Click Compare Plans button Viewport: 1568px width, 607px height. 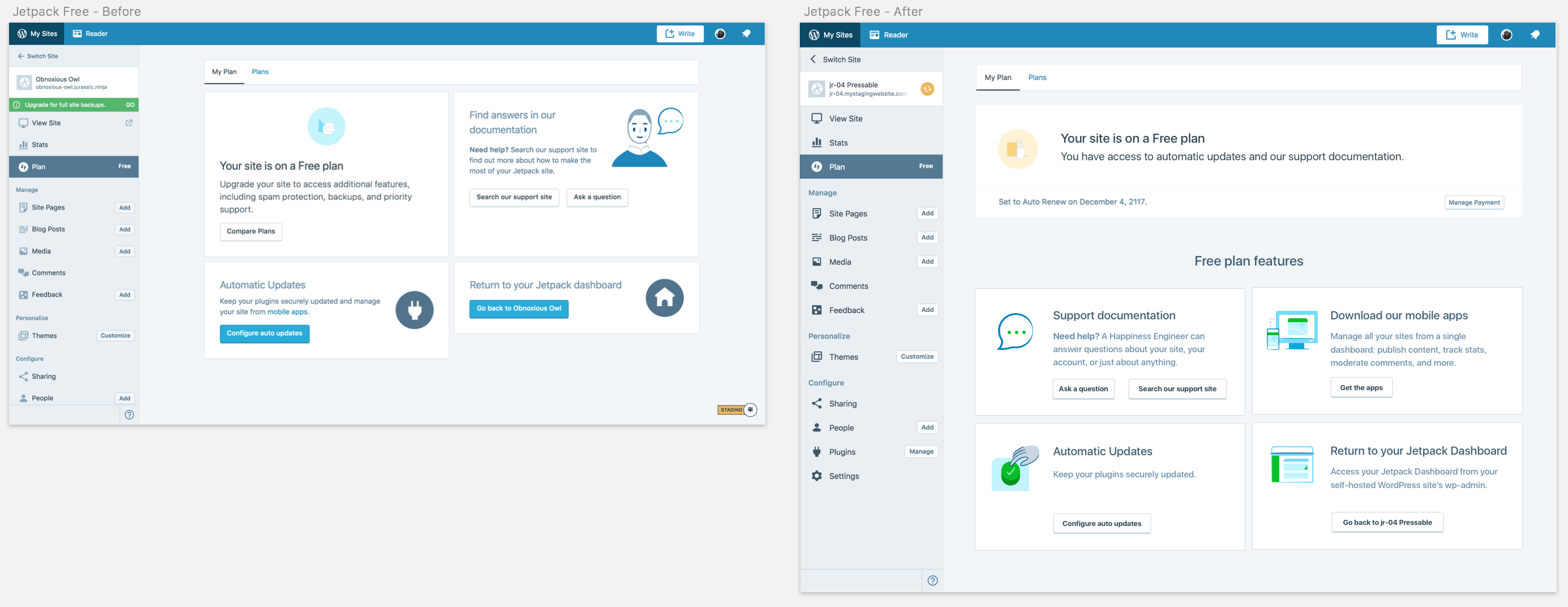coord(251,232)
